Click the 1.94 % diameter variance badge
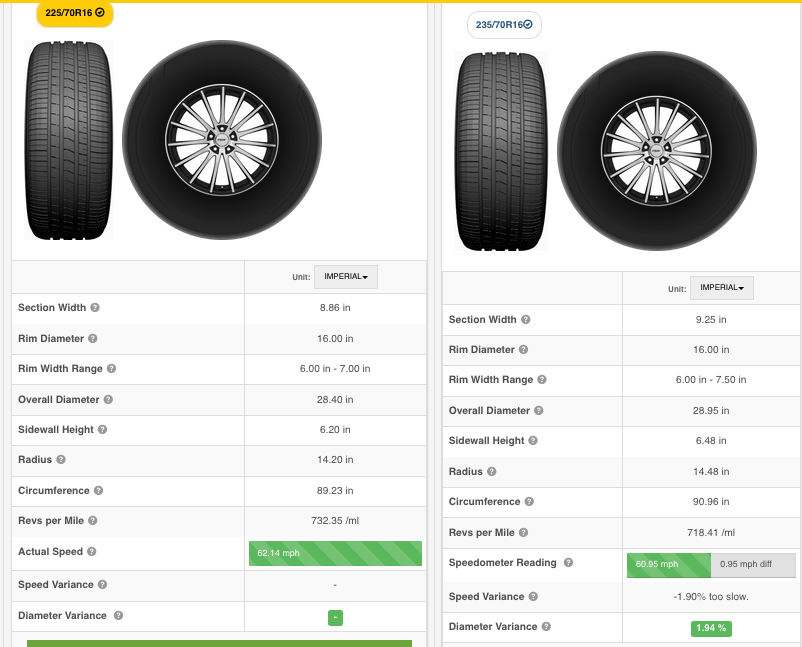This screenshot has height=647, width=802. pos(710,628)
